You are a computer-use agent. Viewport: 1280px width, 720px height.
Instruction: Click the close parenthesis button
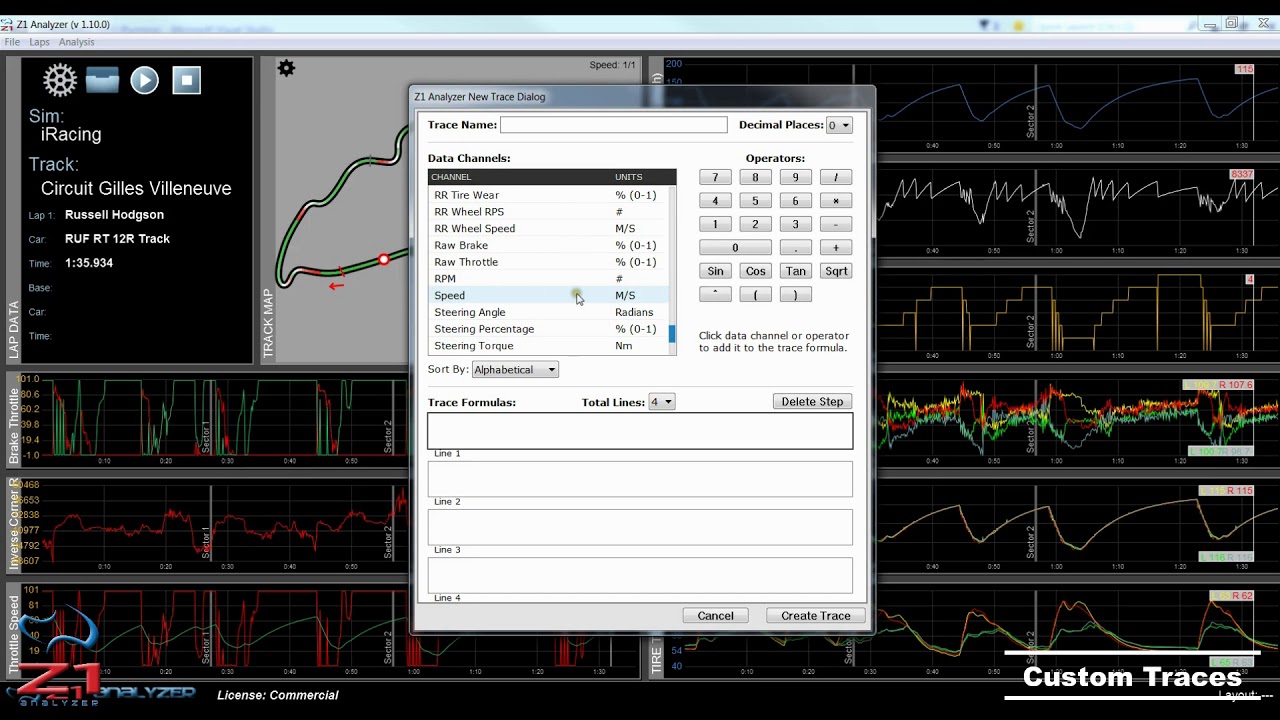pos(795,294)
